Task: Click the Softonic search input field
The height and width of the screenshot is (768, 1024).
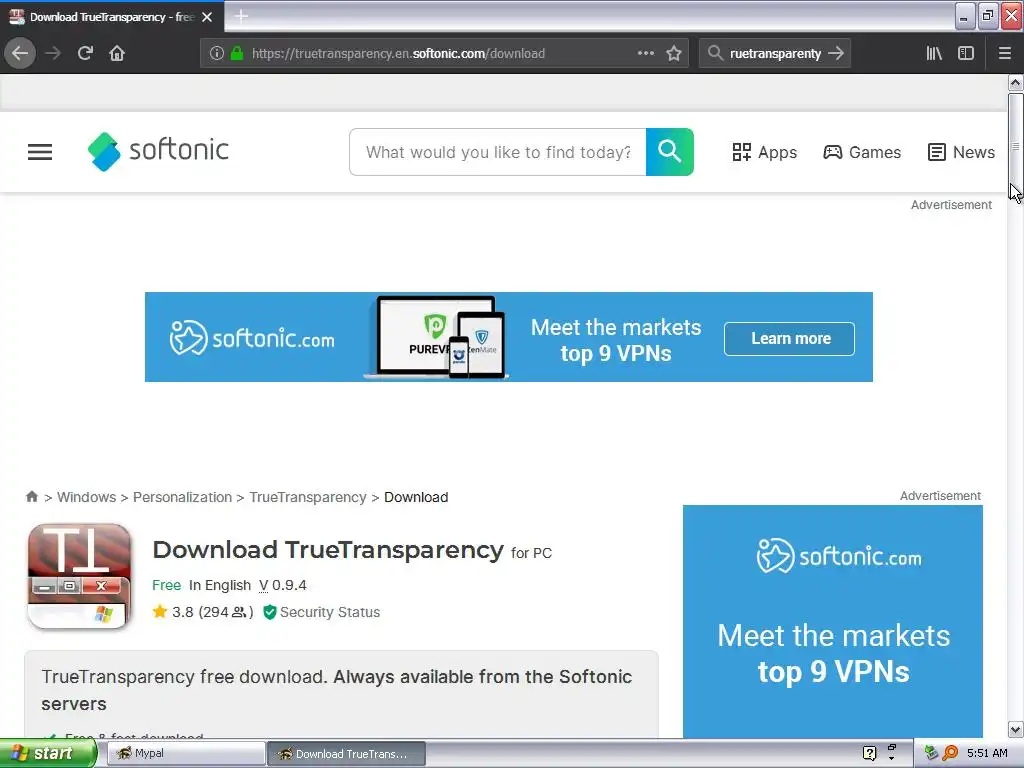Action: point(498,152)
